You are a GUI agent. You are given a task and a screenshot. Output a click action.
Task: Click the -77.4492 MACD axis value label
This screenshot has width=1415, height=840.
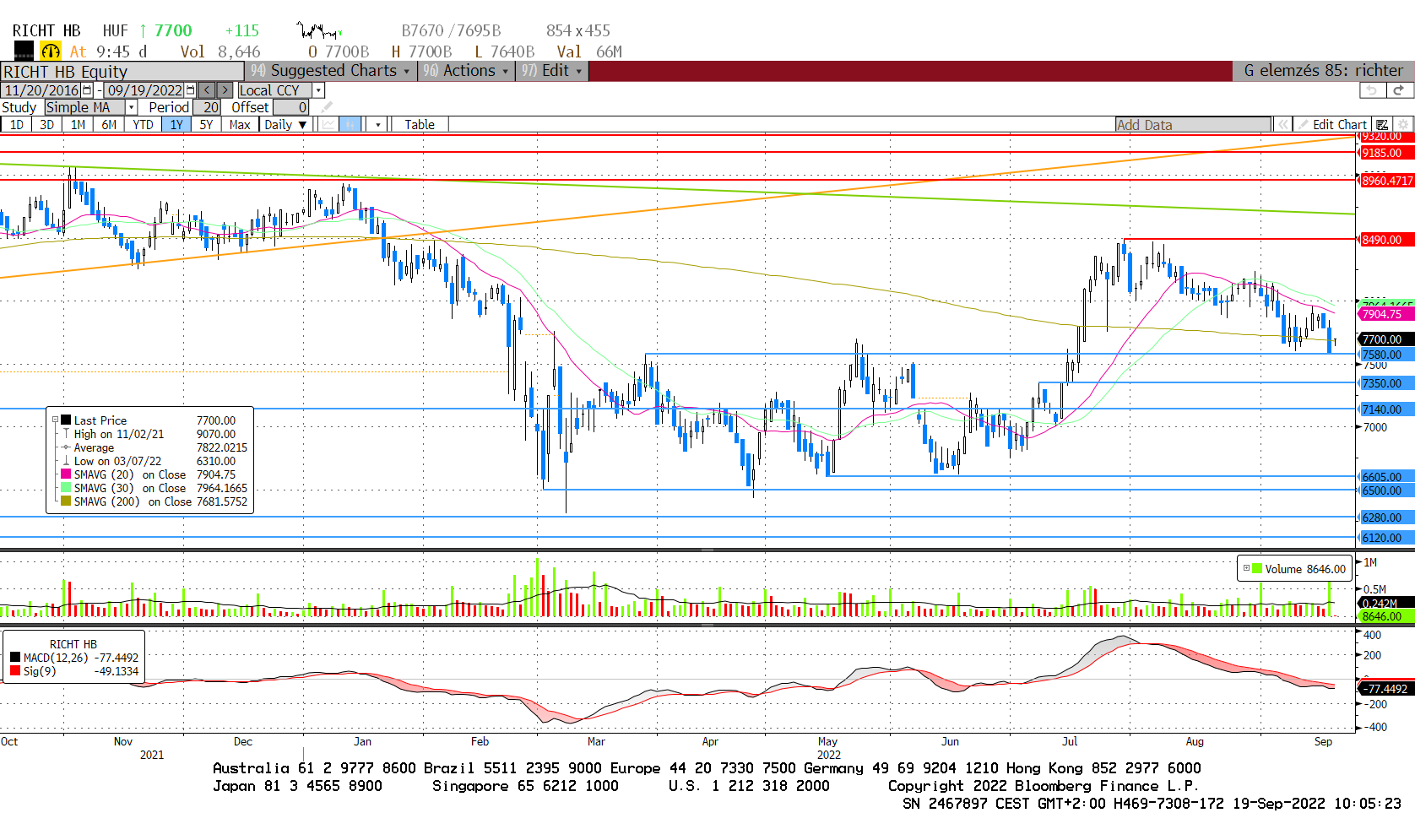click(1385, 689)
